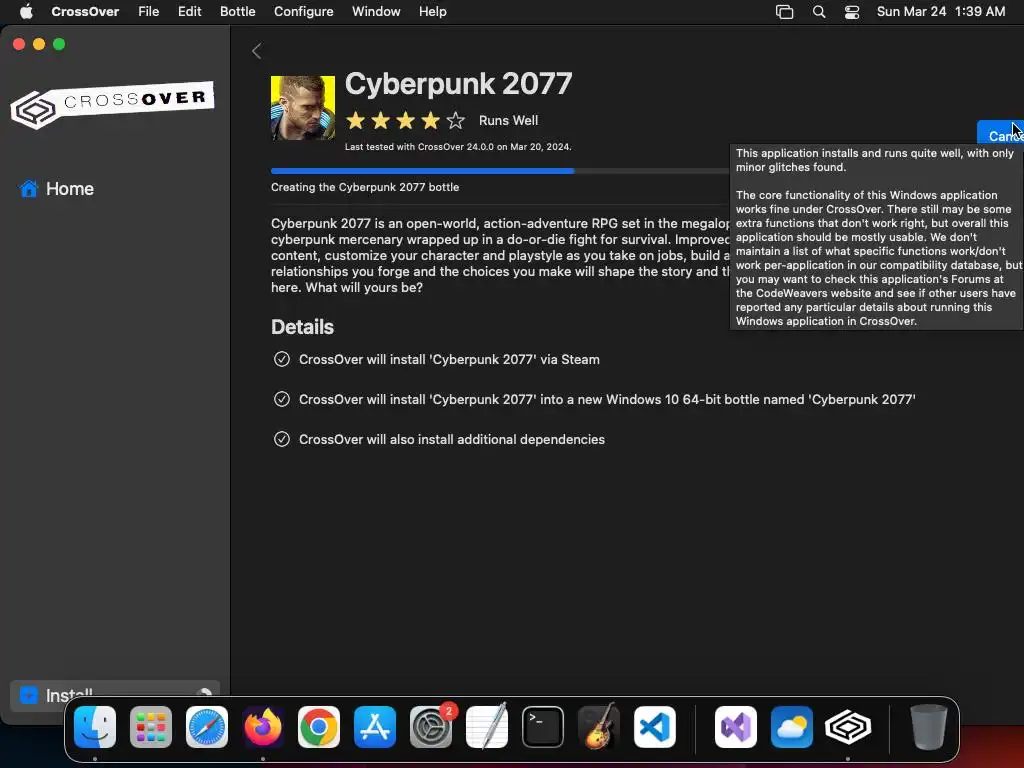1024x768 pixels.
Task: Click the Cyberpunk 2077 cover thumbnail
Action: click(x=302, y=108)
